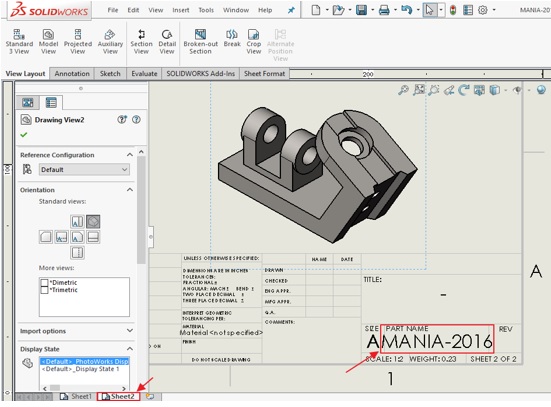Pin the menu bar with pushpin

pyautogui.click(x=291, y=10)
